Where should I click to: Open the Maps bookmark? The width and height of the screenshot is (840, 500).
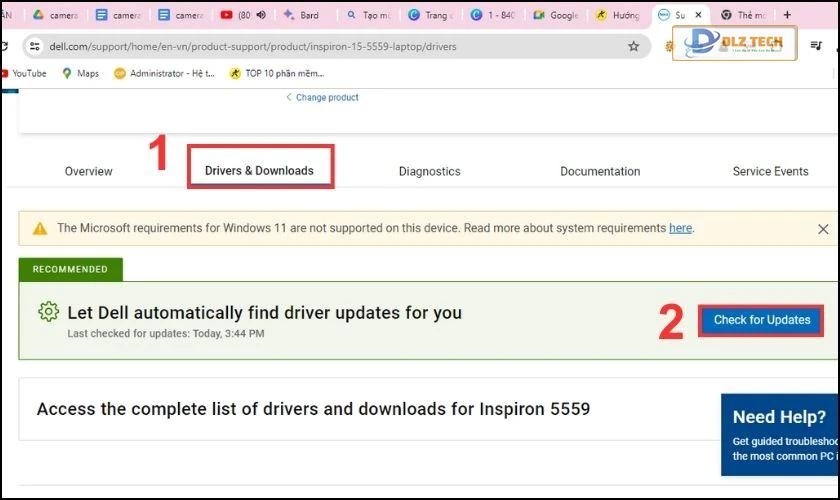tap(80, 73)
